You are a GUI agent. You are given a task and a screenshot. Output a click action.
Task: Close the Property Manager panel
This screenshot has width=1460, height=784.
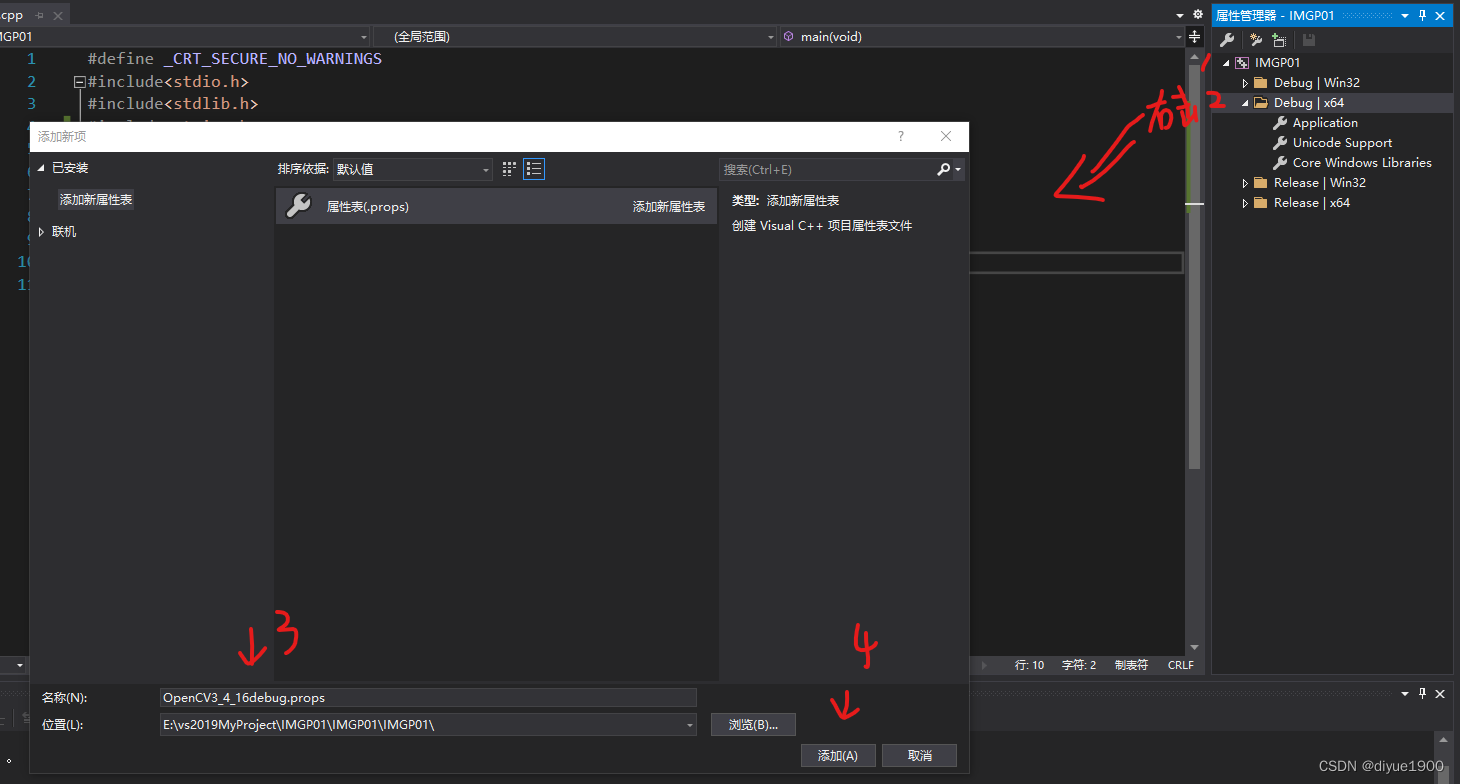(1440, 15)
